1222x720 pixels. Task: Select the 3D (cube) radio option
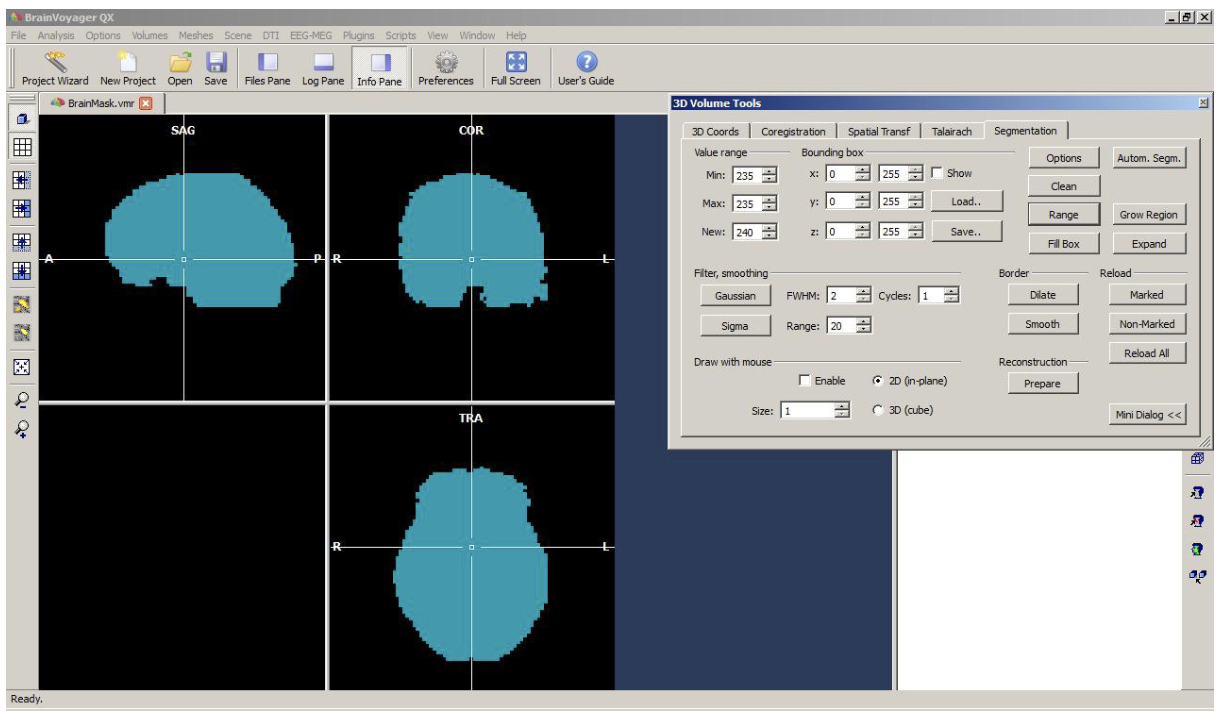[878, 410]
